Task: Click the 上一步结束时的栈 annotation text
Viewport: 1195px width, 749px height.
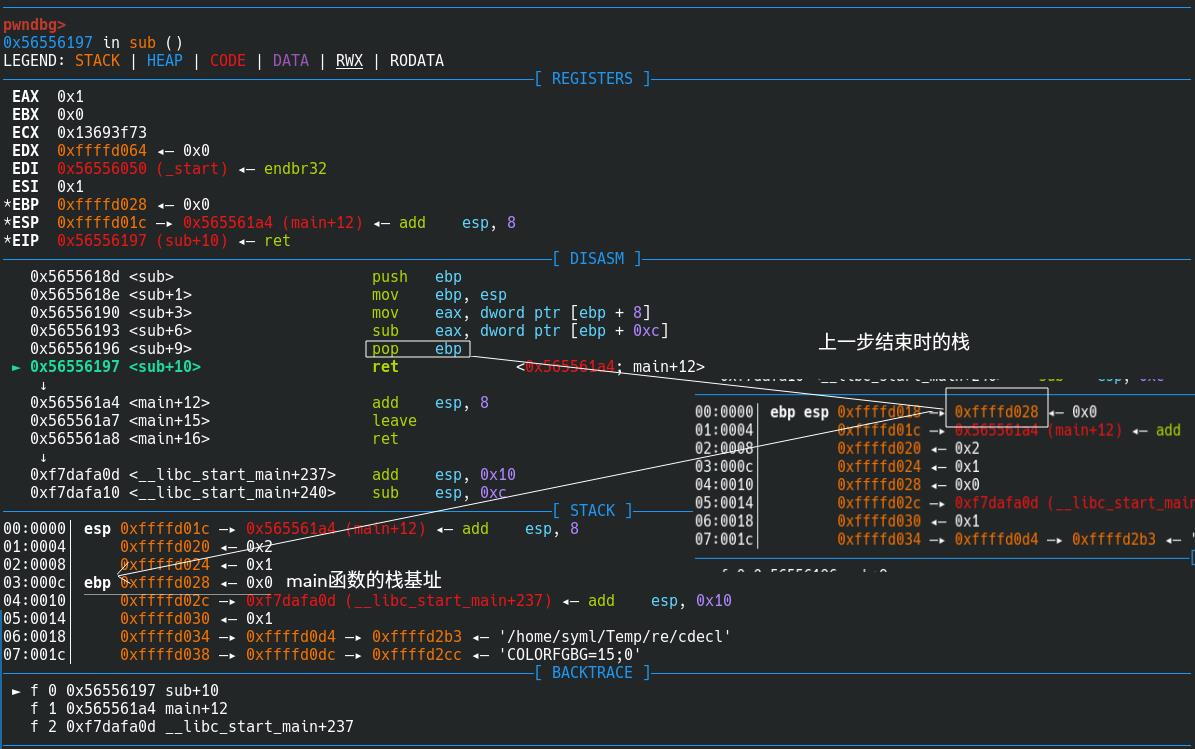Action: (x=893, y=342)
